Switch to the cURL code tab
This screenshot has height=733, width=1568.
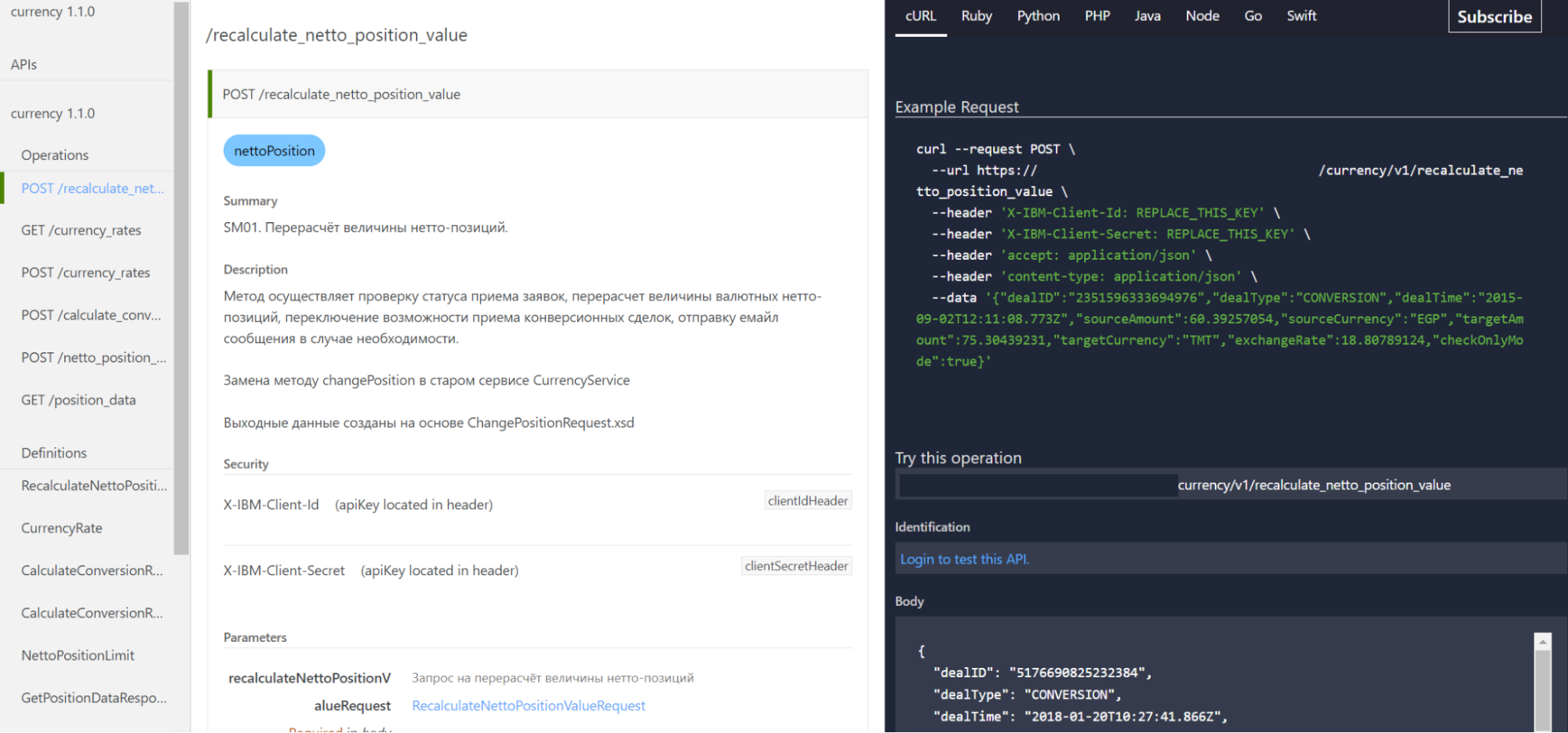[x=920, y=16]
